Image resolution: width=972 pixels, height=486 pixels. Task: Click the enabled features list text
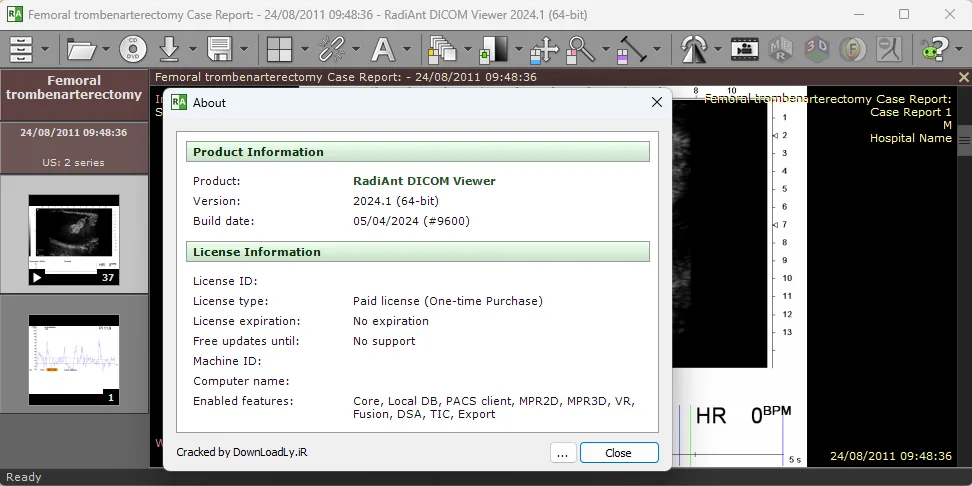493,407
